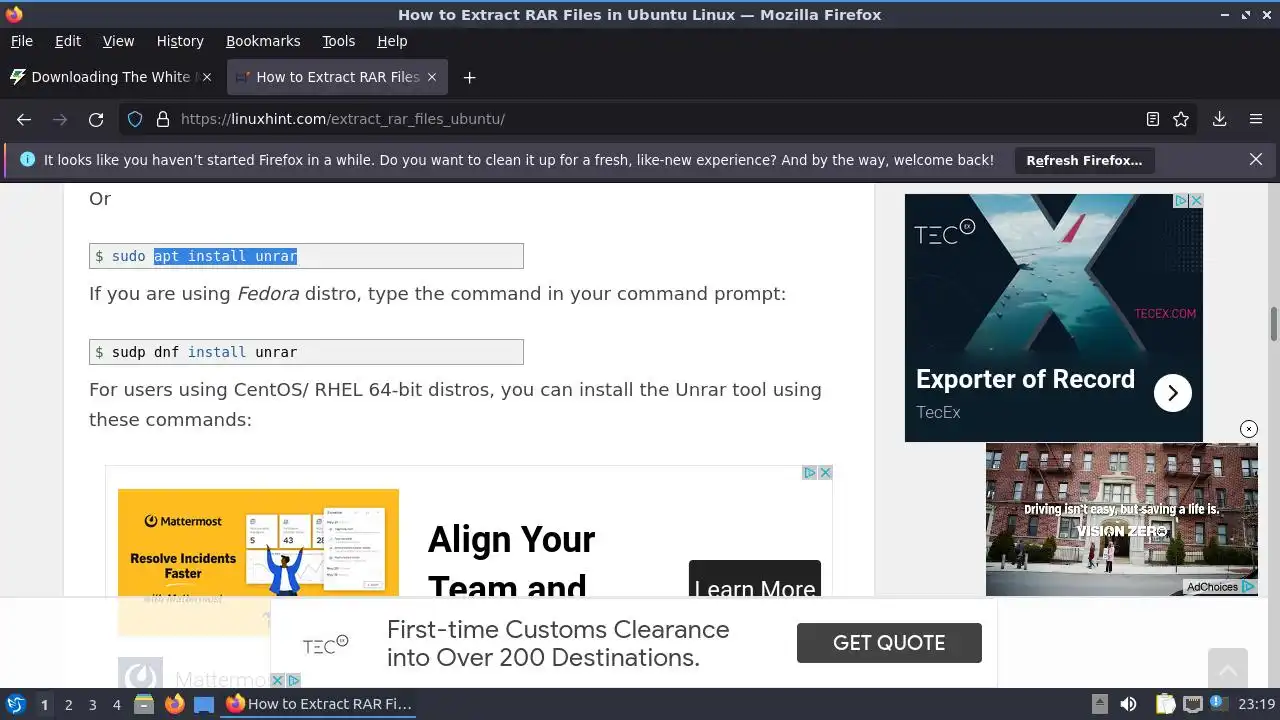Click 'Exporter of Record' ad headline
The image size is (1280, 720).
click(x=1025, y=379)
